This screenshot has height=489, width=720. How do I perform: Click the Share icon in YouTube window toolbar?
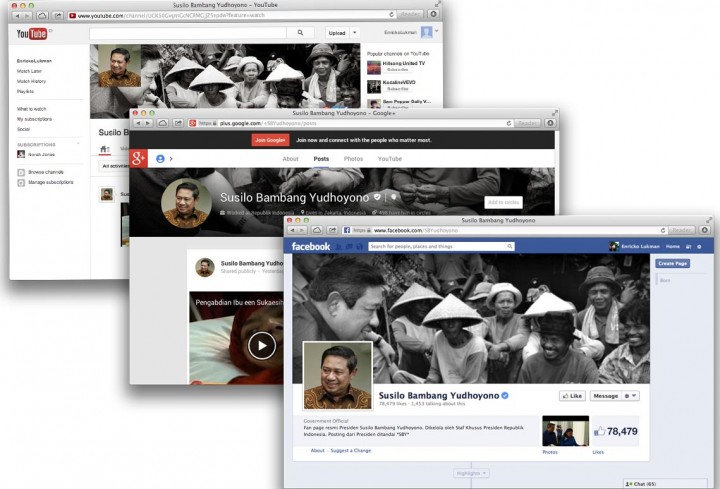[58, 15]
